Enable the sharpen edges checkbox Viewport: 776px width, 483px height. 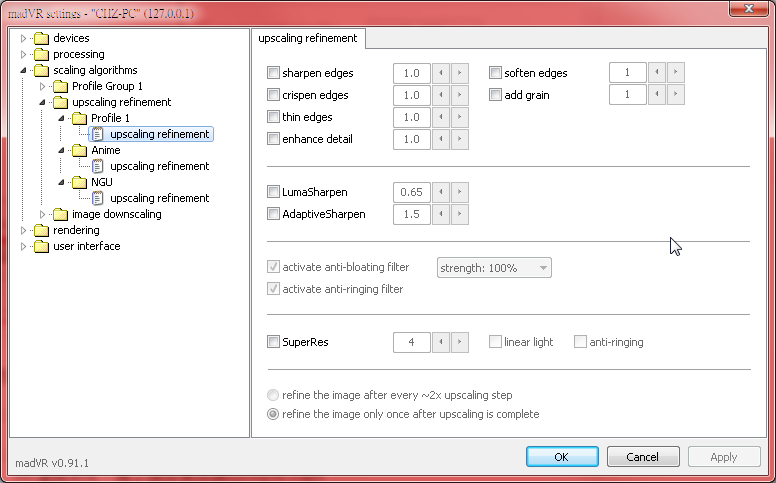click(273, 73)
